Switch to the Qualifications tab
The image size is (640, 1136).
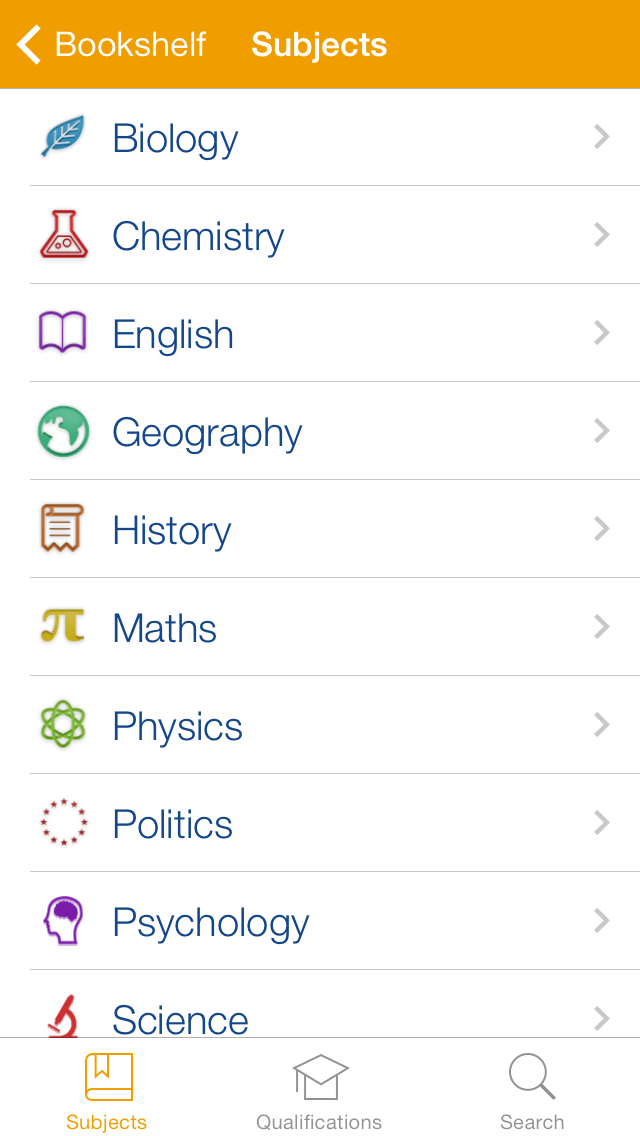click(319, 1092)
